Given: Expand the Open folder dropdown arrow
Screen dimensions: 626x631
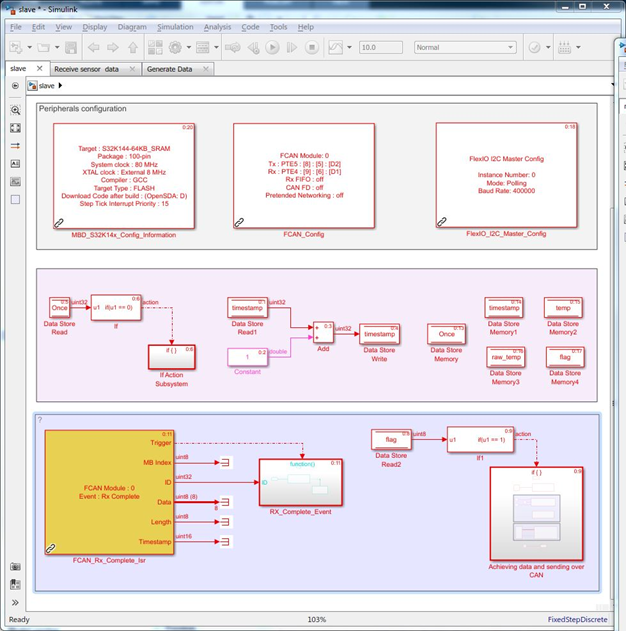Looking at the screenshot, I should click(x=57, y=47).
